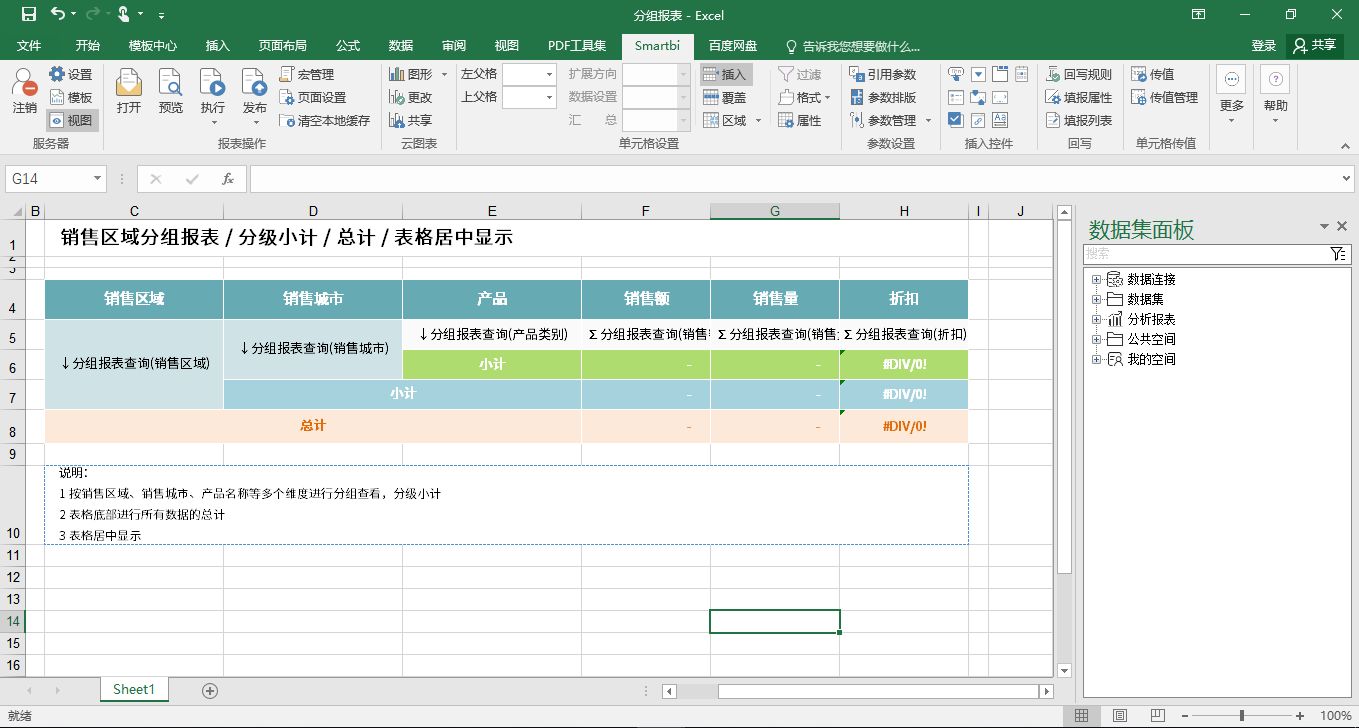Click the zoom slider in the status bar

[x=1241, y=716]
